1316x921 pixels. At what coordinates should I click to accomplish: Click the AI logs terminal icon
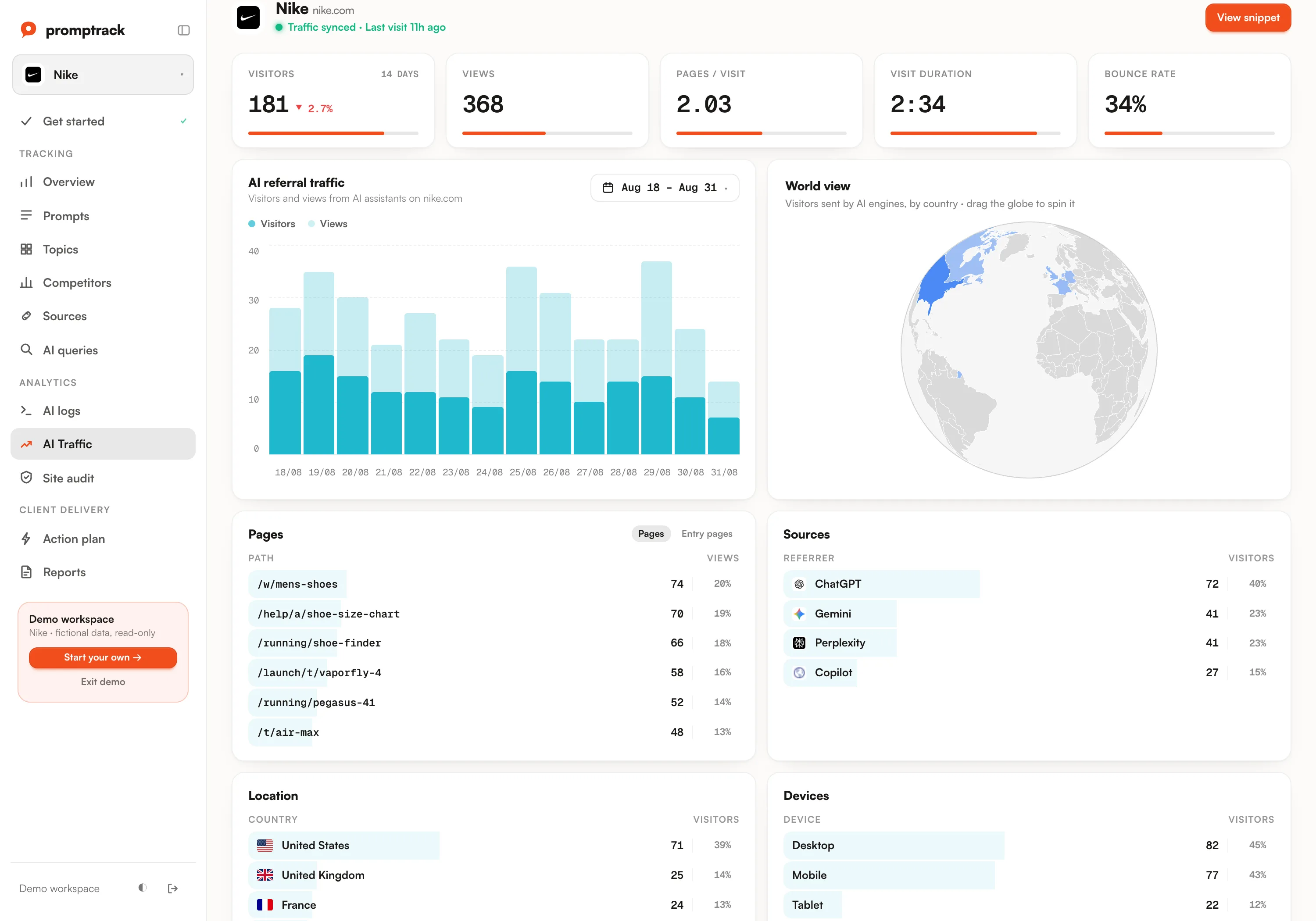pos(26,411)
